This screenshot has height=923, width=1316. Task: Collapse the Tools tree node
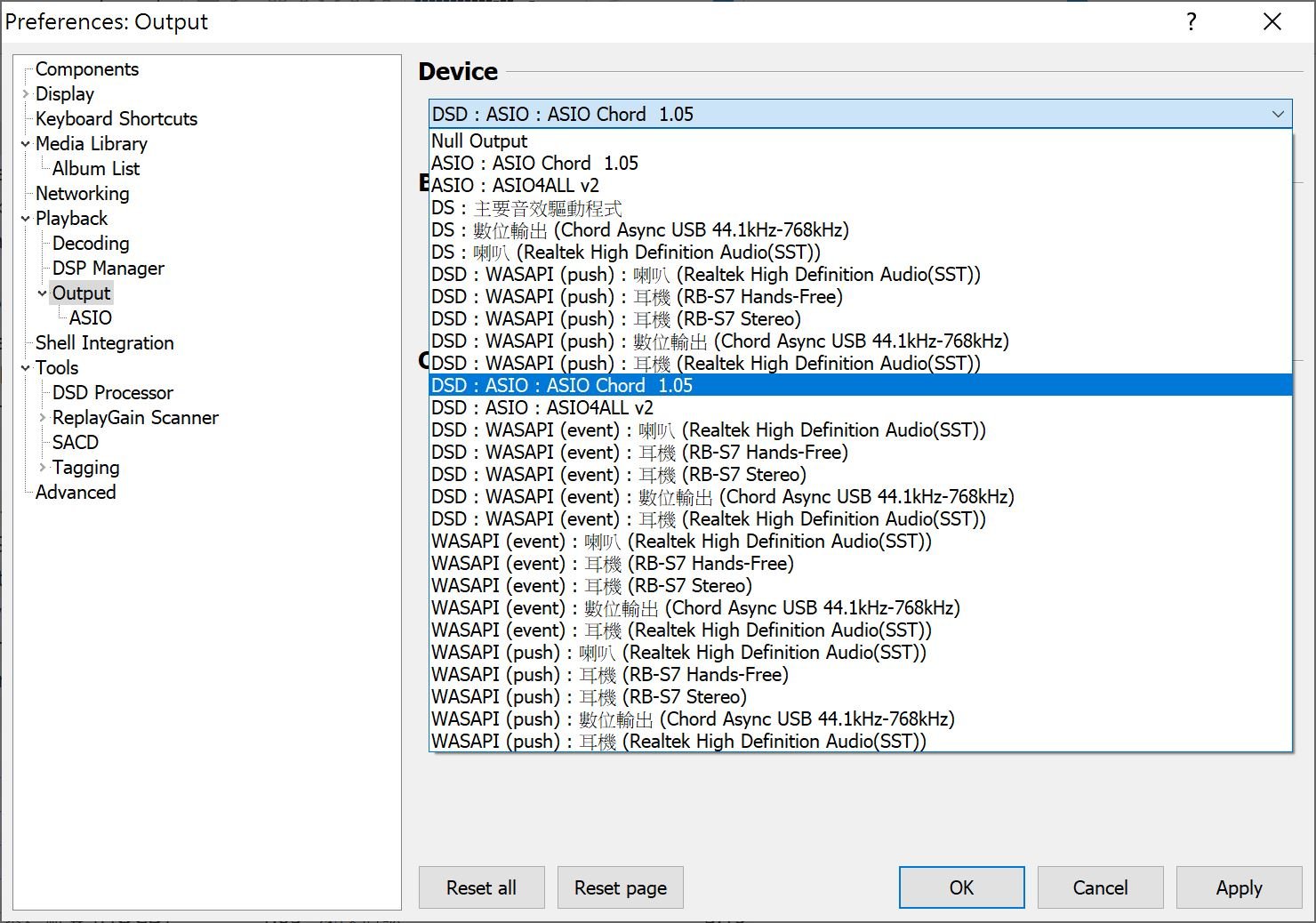(26, 367)
